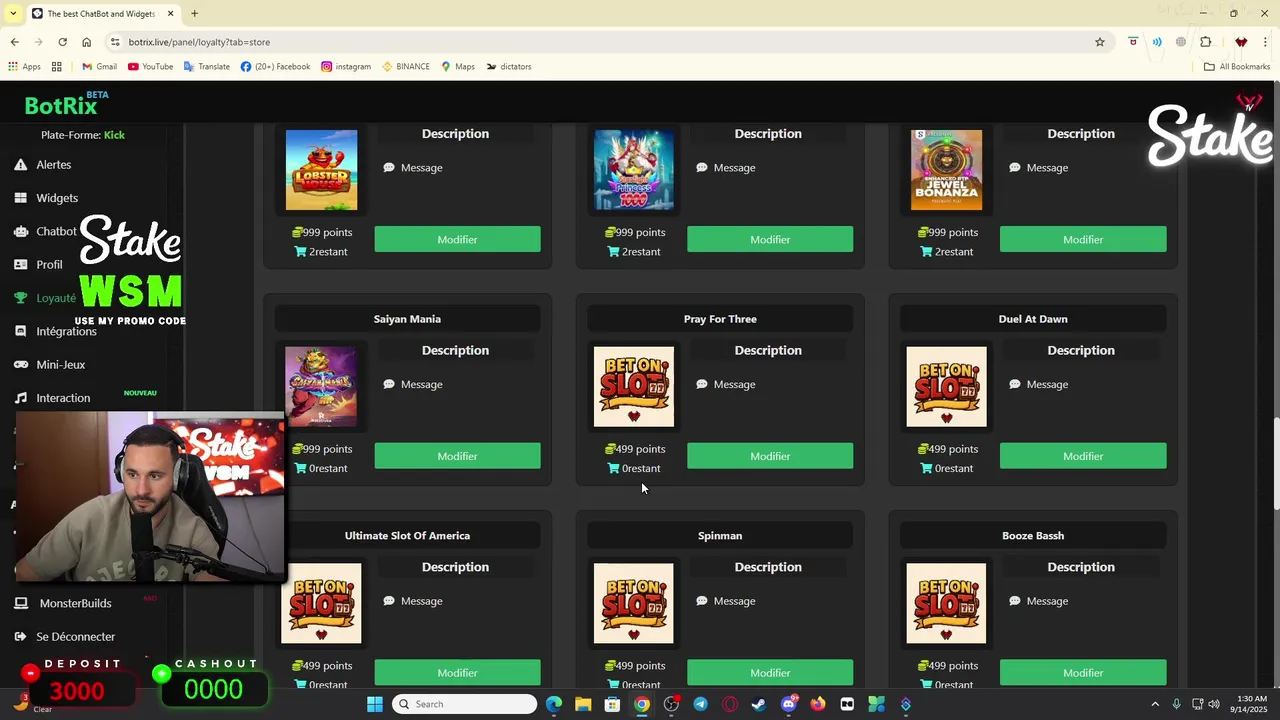Click the cart icon beside Saiyan Mania 0restant
The height and width of the screenshot is (720, 1280).
coord(301,468)
